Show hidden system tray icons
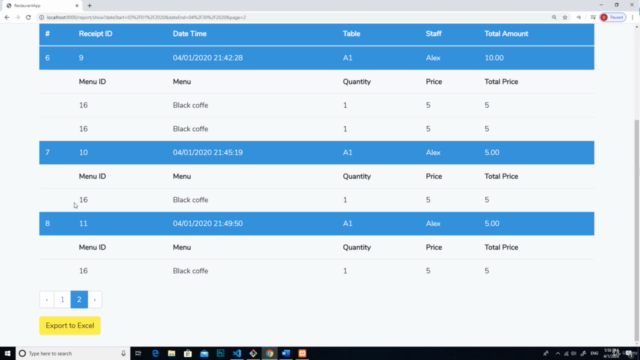This screenshot has height=360, width=640. (558, 353)
